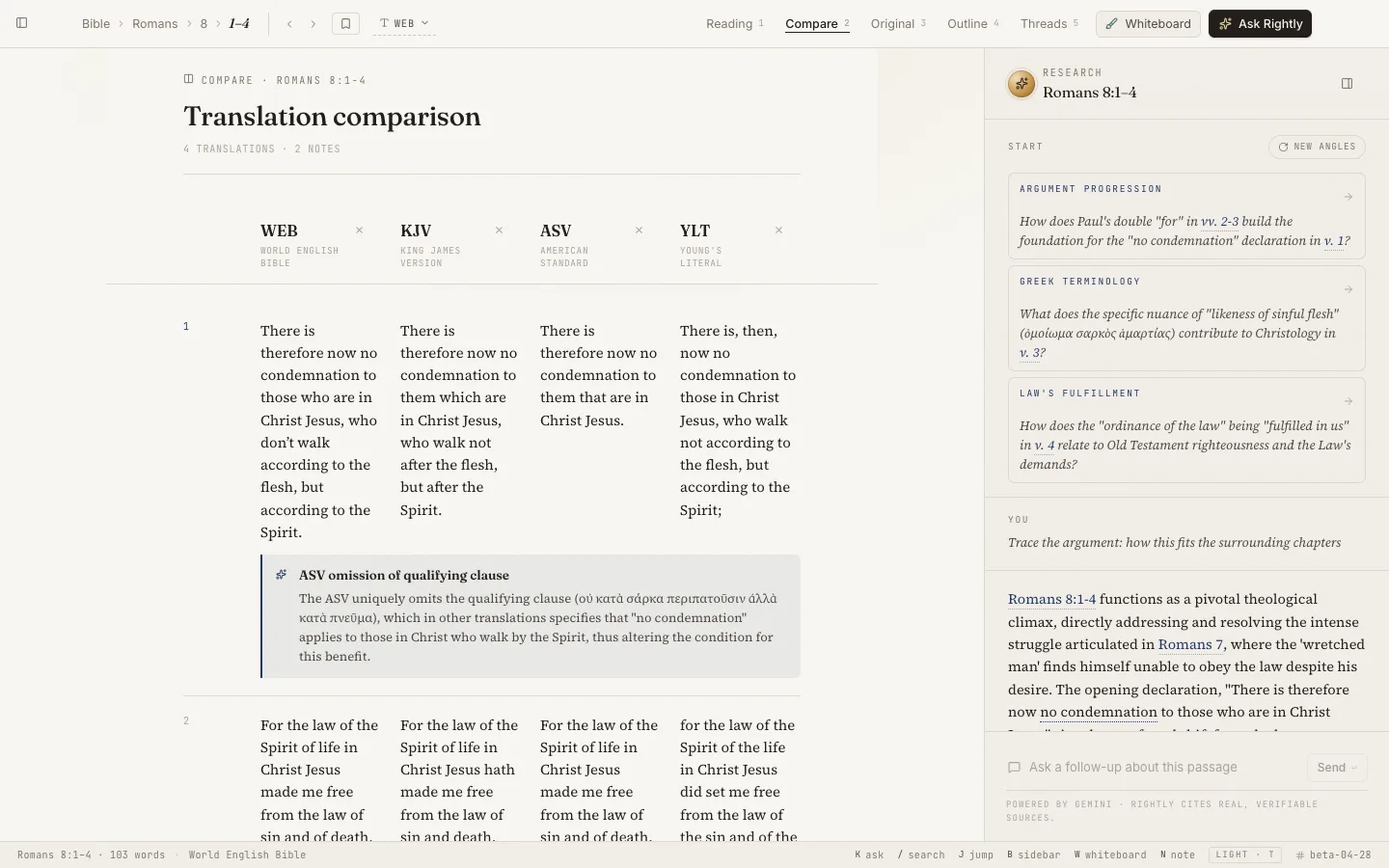Viewport: 1389px width, 868px height.
Task: Go to previous passage arrow
Action: coord(289,23)
